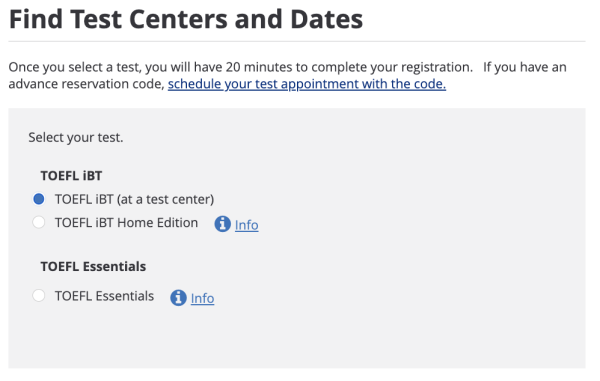
Task: Click the 'TOEFL iBT Home Edition' label text
Action: [126, 223]
